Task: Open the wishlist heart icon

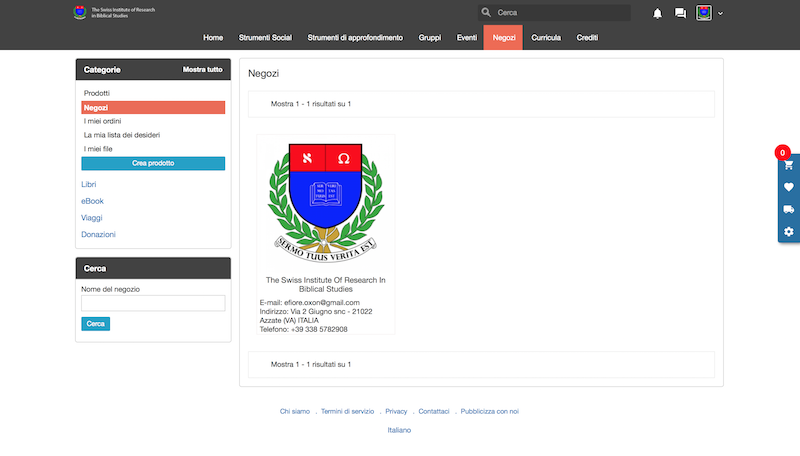Action: (x=789, y=187)
